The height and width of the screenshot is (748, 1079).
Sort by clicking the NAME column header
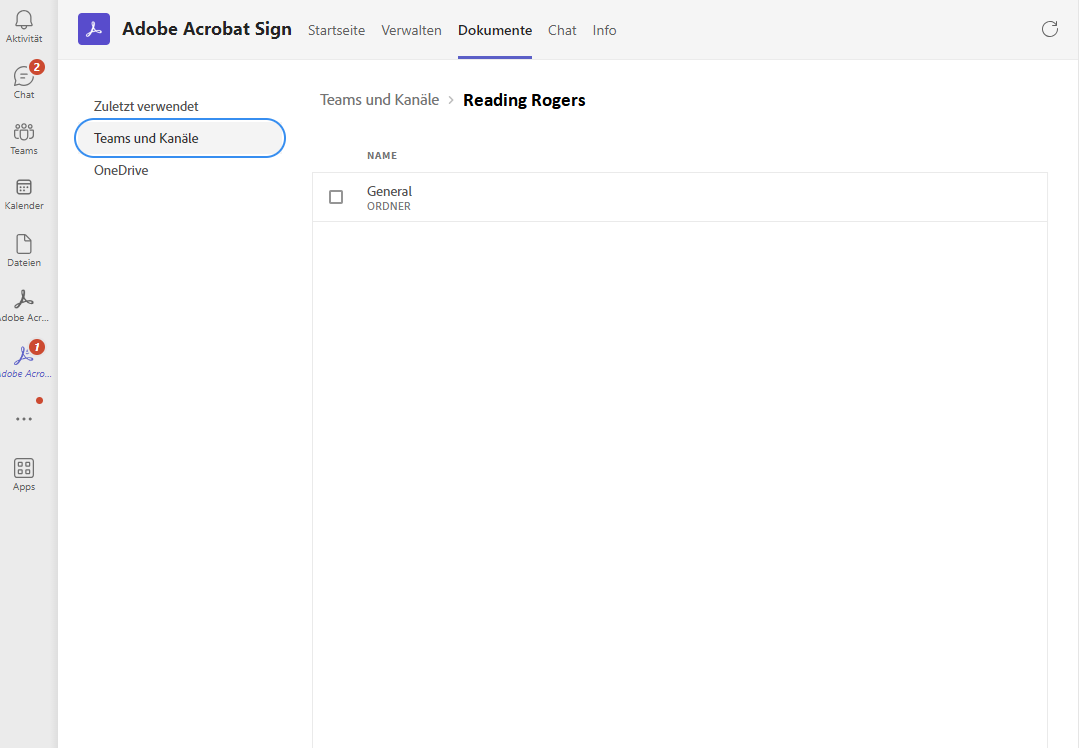coord(382,155)
